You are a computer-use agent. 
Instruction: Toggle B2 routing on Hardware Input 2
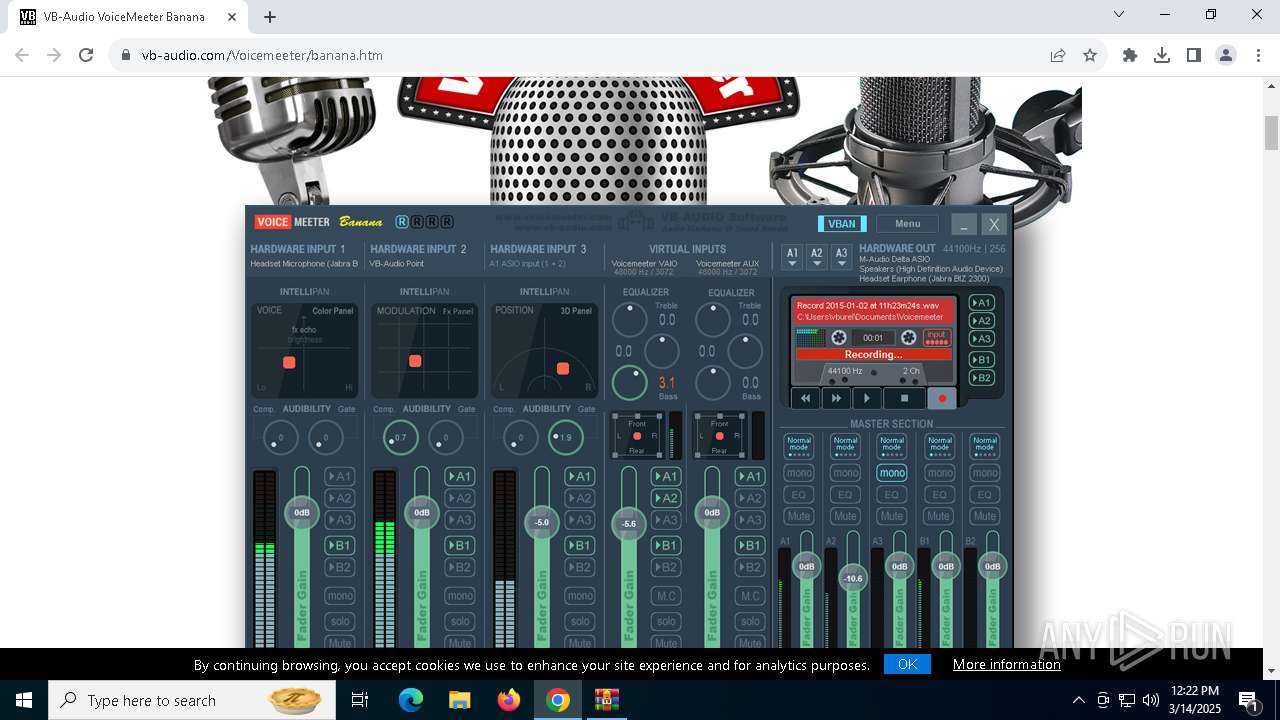(460, 567)
